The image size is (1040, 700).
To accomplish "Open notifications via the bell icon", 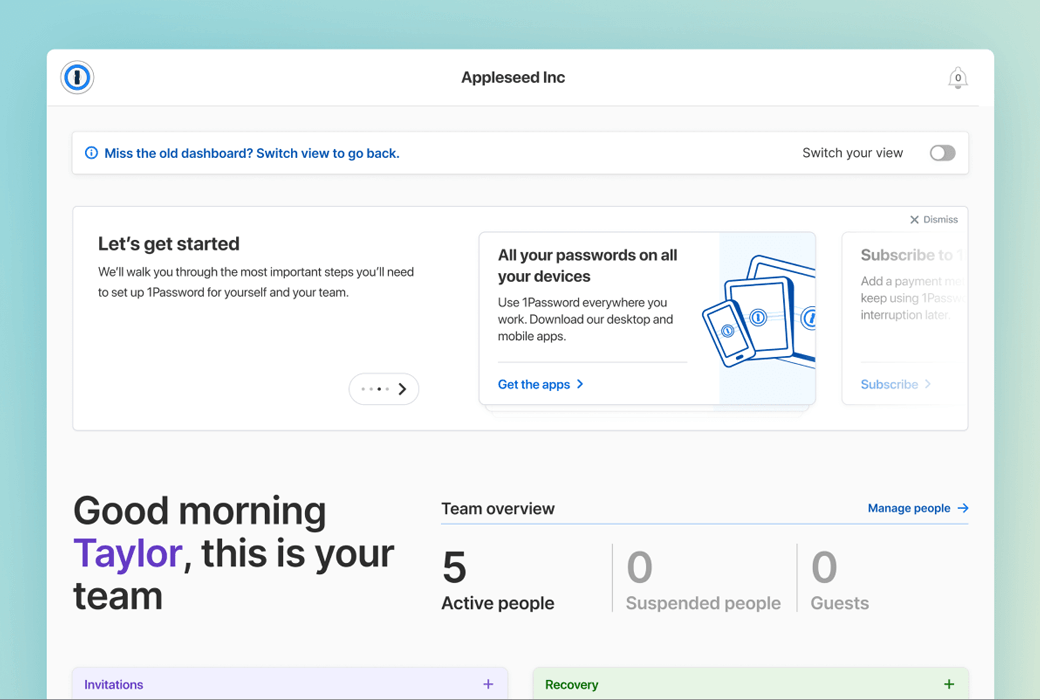I will 957,77.
